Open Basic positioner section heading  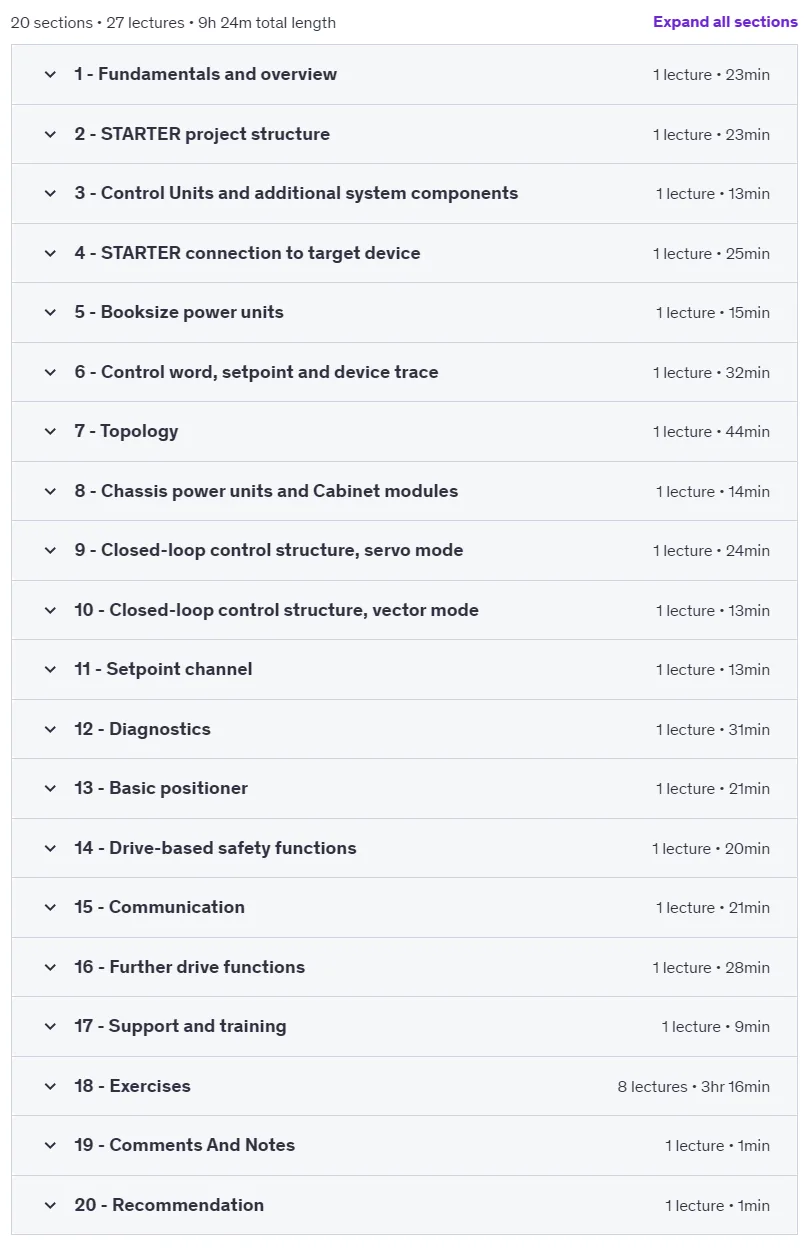(161, 788)
